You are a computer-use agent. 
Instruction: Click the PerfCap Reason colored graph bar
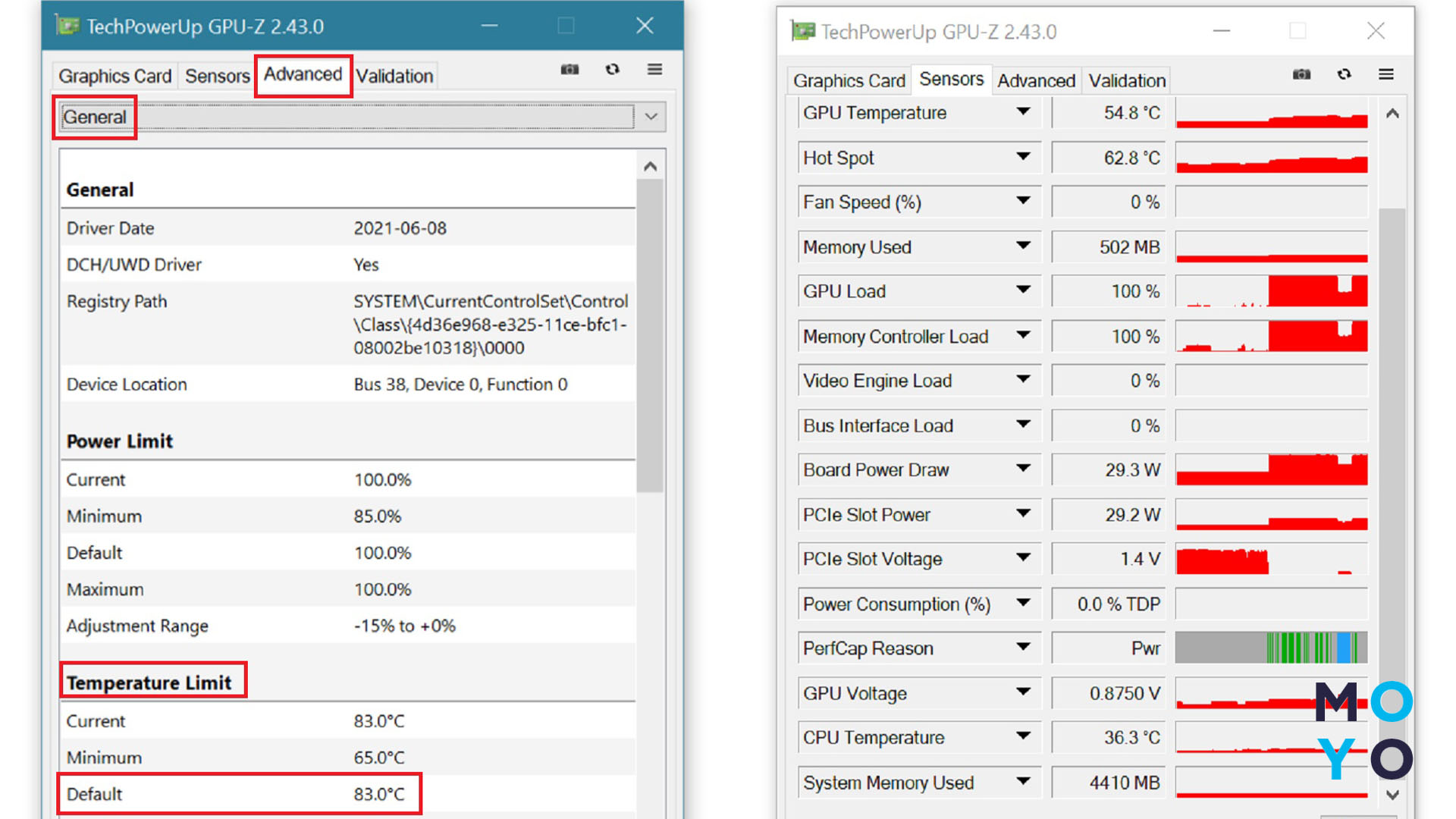tap(1271, 648)
